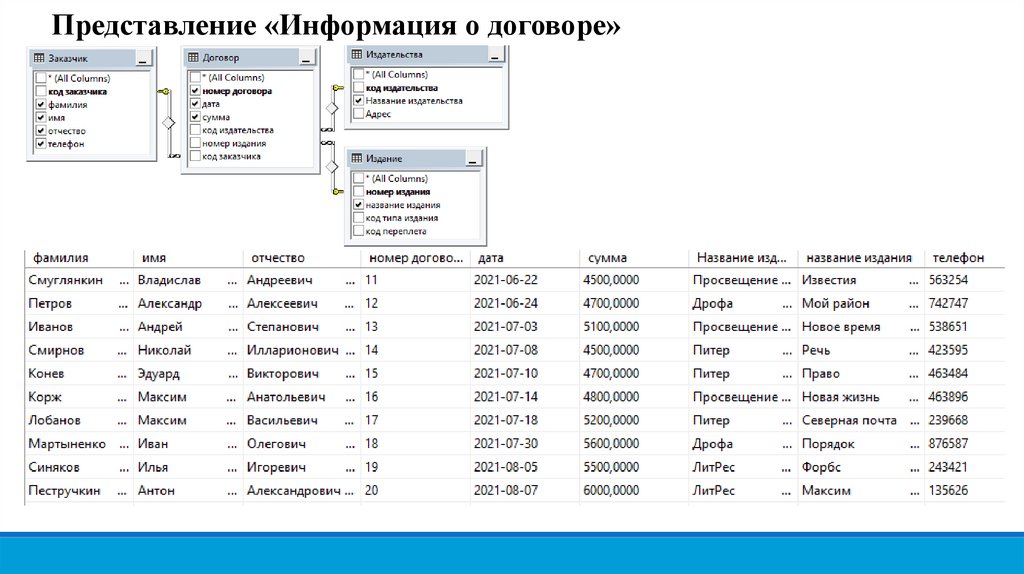
Task: Click the table icon of Договор
Action: (x=193, y=59)
